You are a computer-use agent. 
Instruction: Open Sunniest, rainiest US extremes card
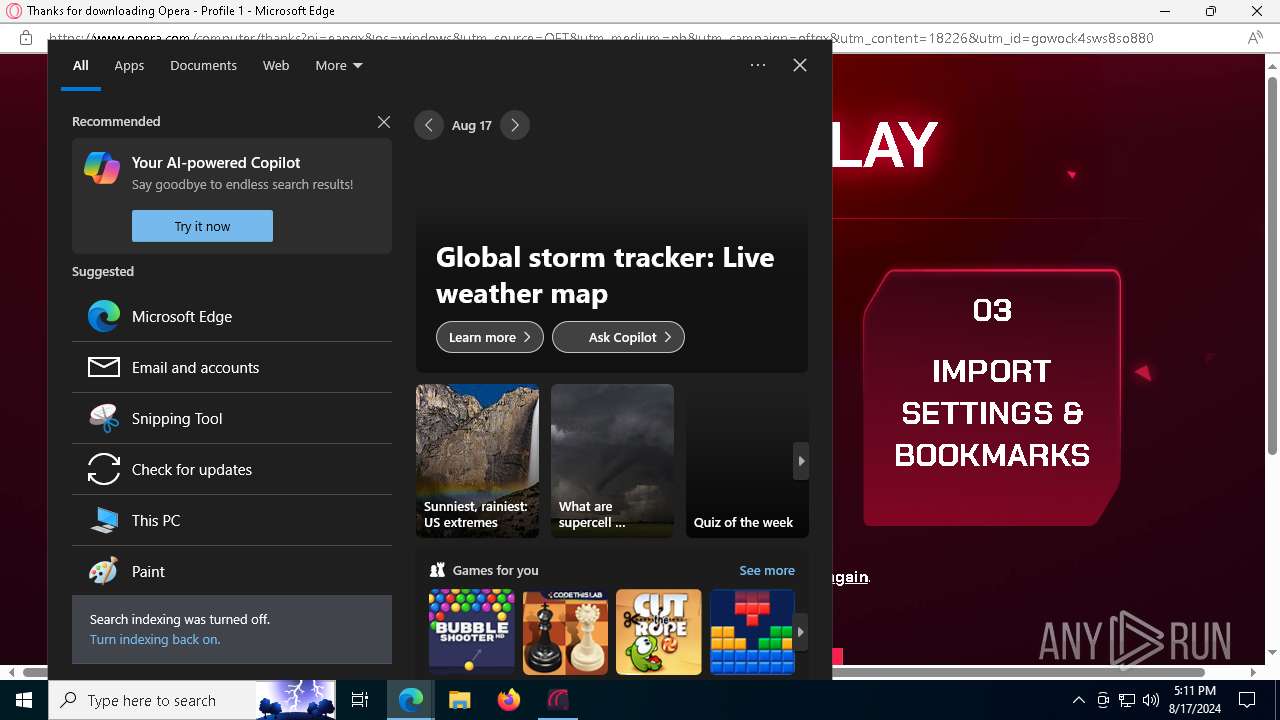point(477,461)
